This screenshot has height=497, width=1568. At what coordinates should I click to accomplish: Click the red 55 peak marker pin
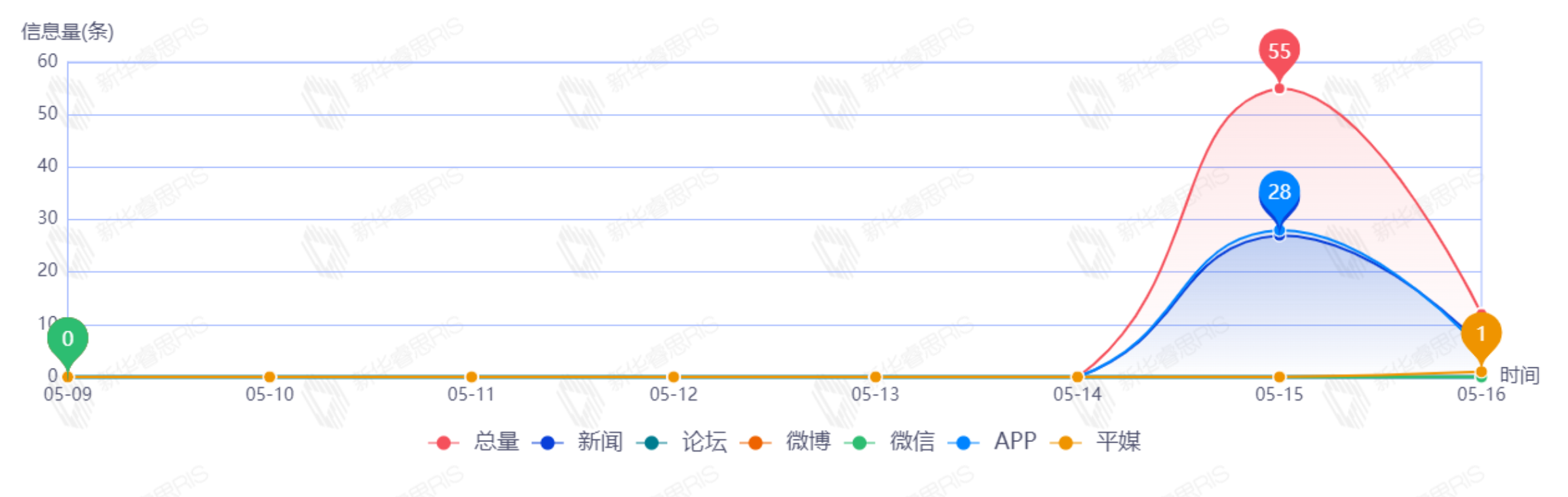(x=1279, y=51)
